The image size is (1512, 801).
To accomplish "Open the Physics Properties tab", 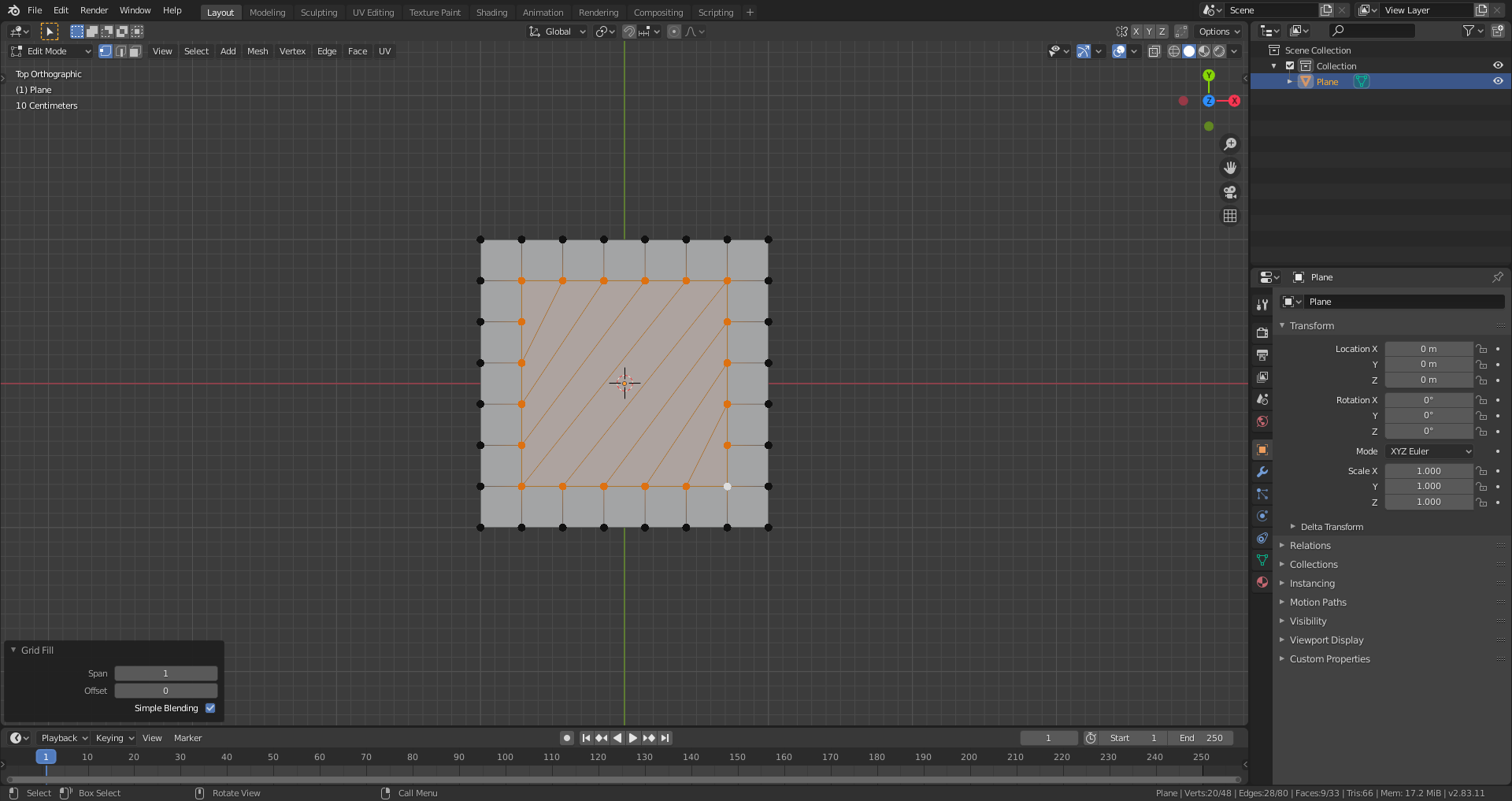I will point(1262,516).
